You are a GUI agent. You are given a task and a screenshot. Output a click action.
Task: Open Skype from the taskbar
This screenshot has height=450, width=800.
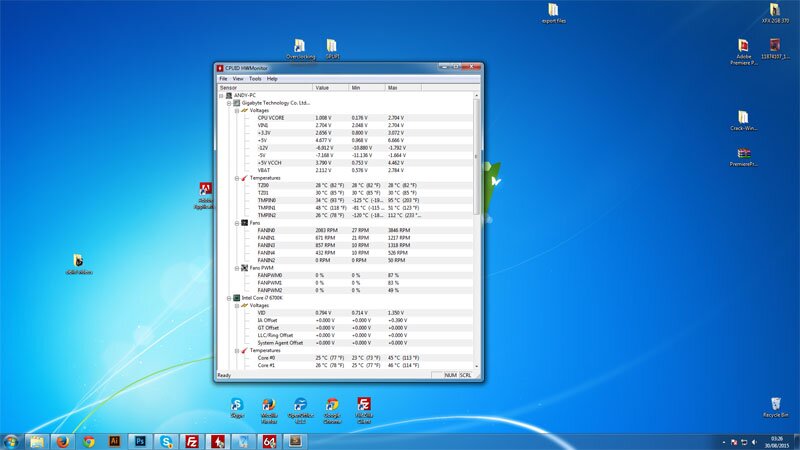coord(166,441)
